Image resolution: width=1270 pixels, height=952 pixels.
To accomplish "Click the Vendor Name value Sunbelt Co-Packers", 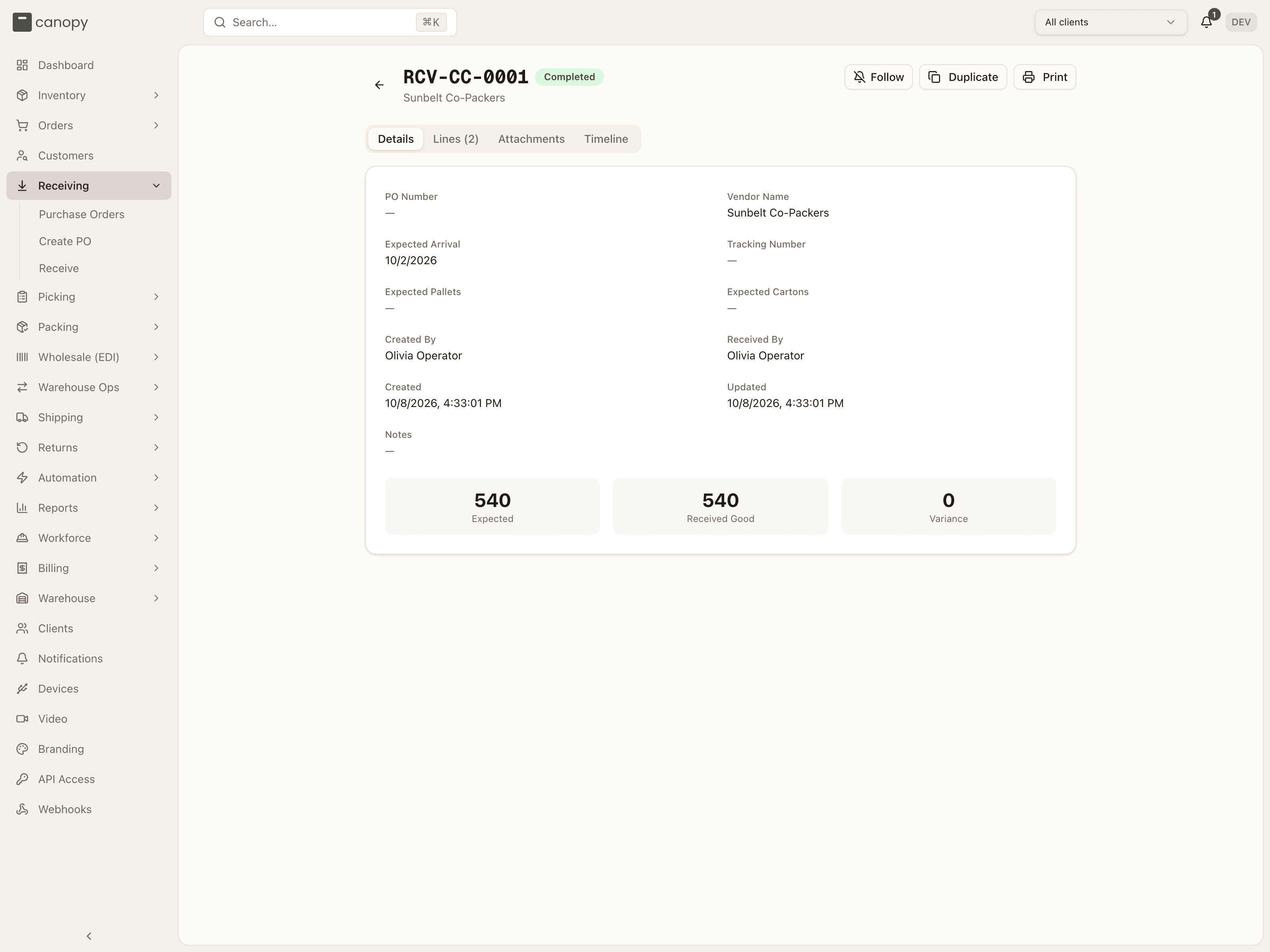I will (x=777, y=213).
